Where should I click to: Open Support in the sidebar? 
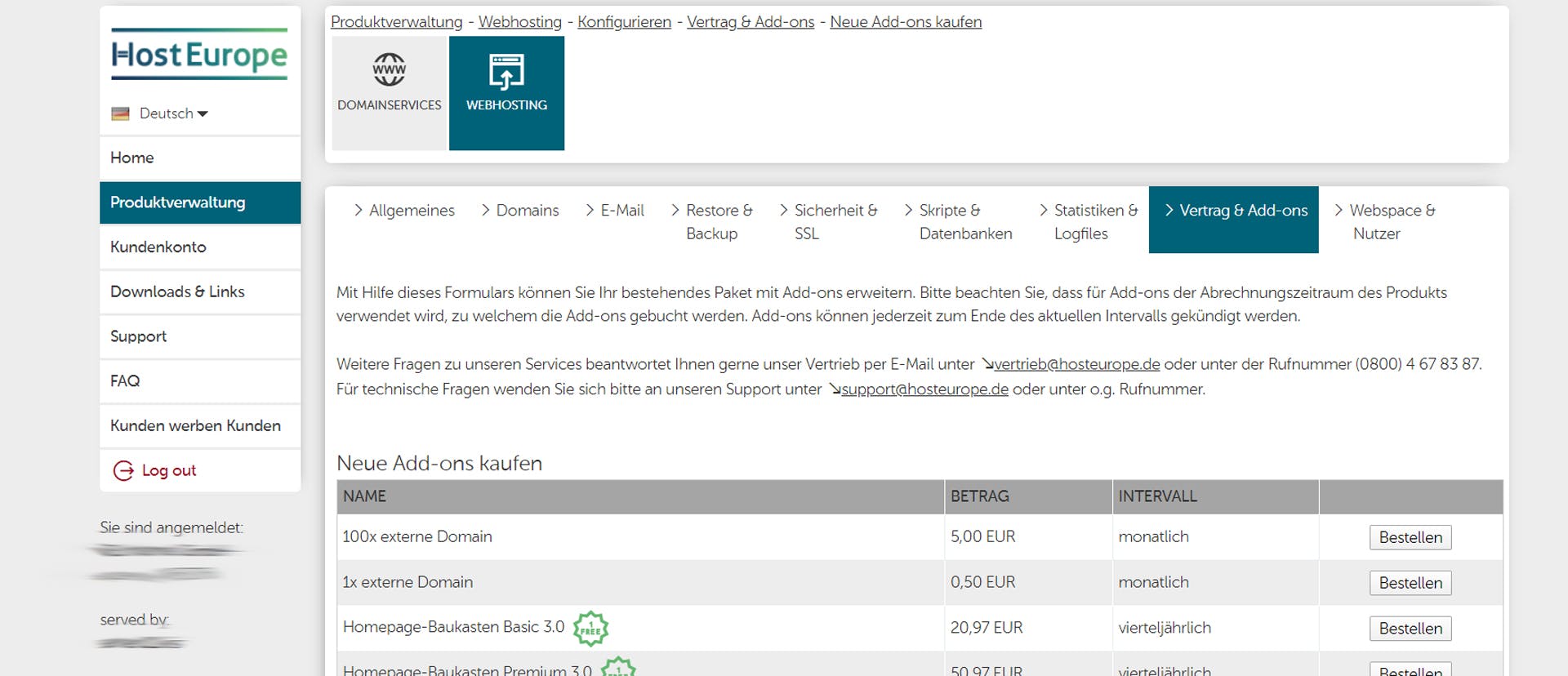[200, 336]
